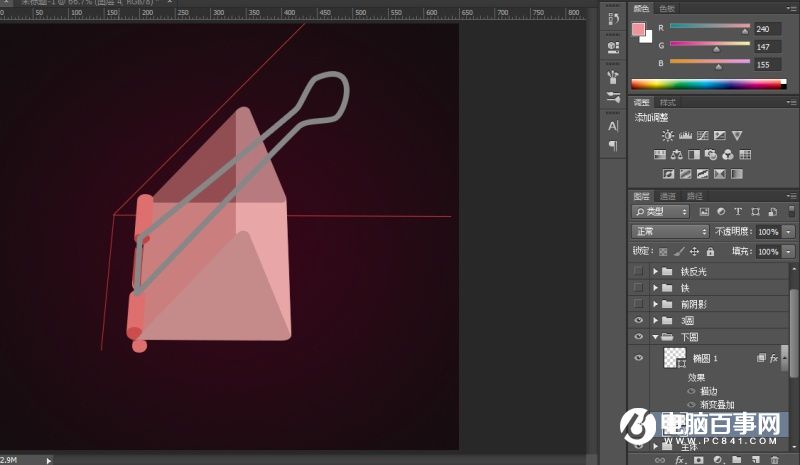Create a new fill or adjustment layer
The height and width of the screenshot is (465, 800).
[x=717, y=460]
